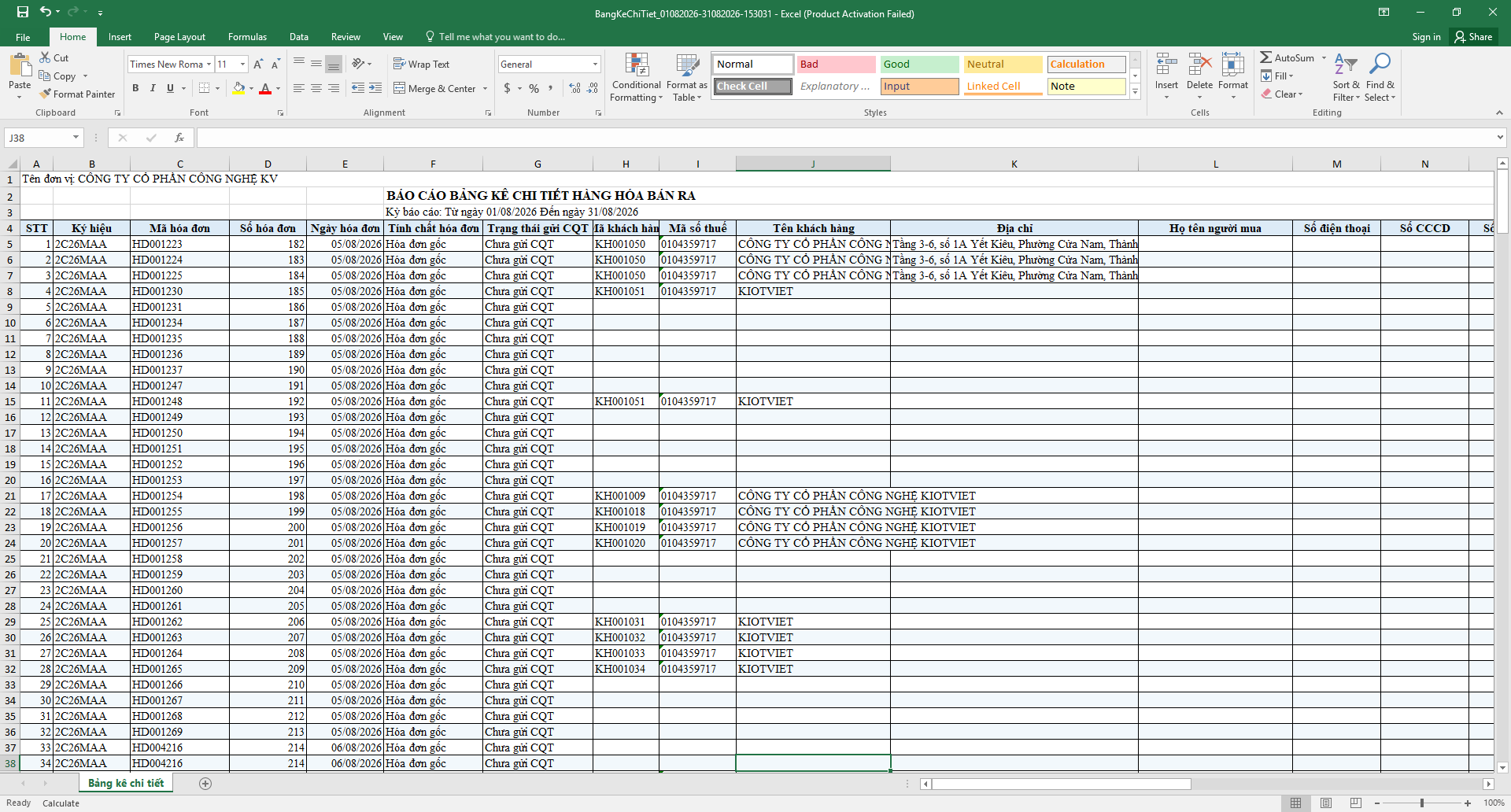The height and width of the screenshot is (812, 1511).
Task: Open the File menu
Action: (x=23, y=37)
